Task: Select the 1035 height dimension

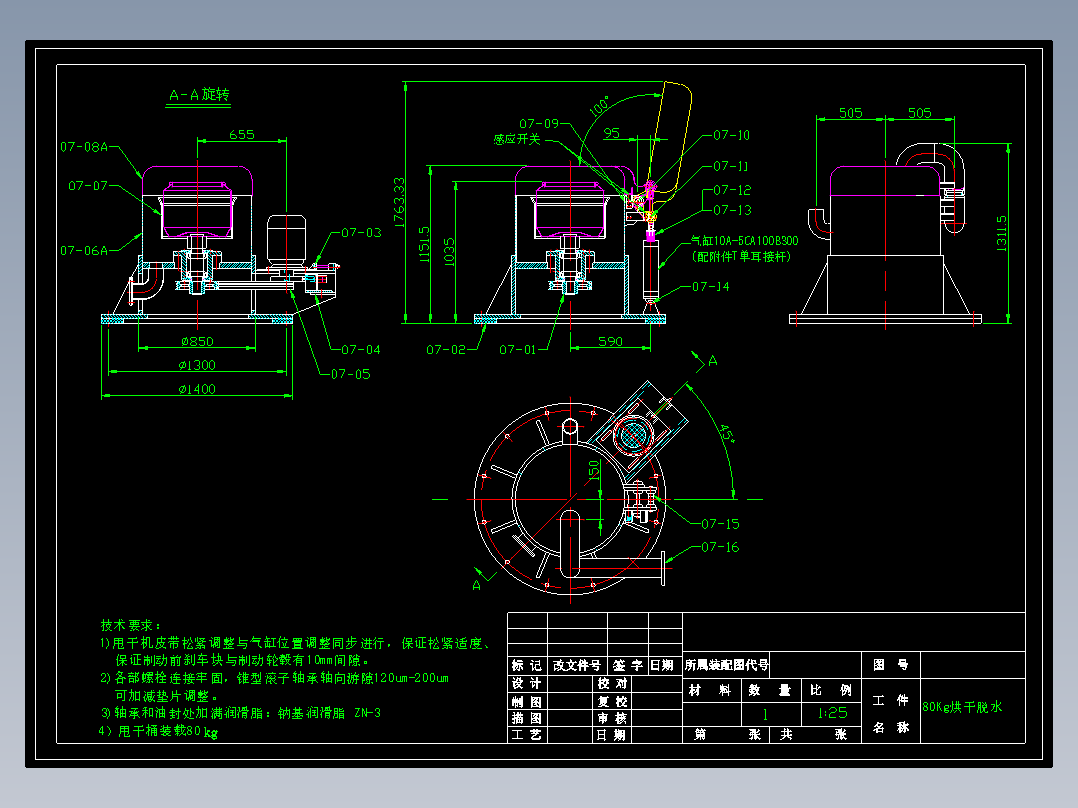Action: (x=449, y=252)
